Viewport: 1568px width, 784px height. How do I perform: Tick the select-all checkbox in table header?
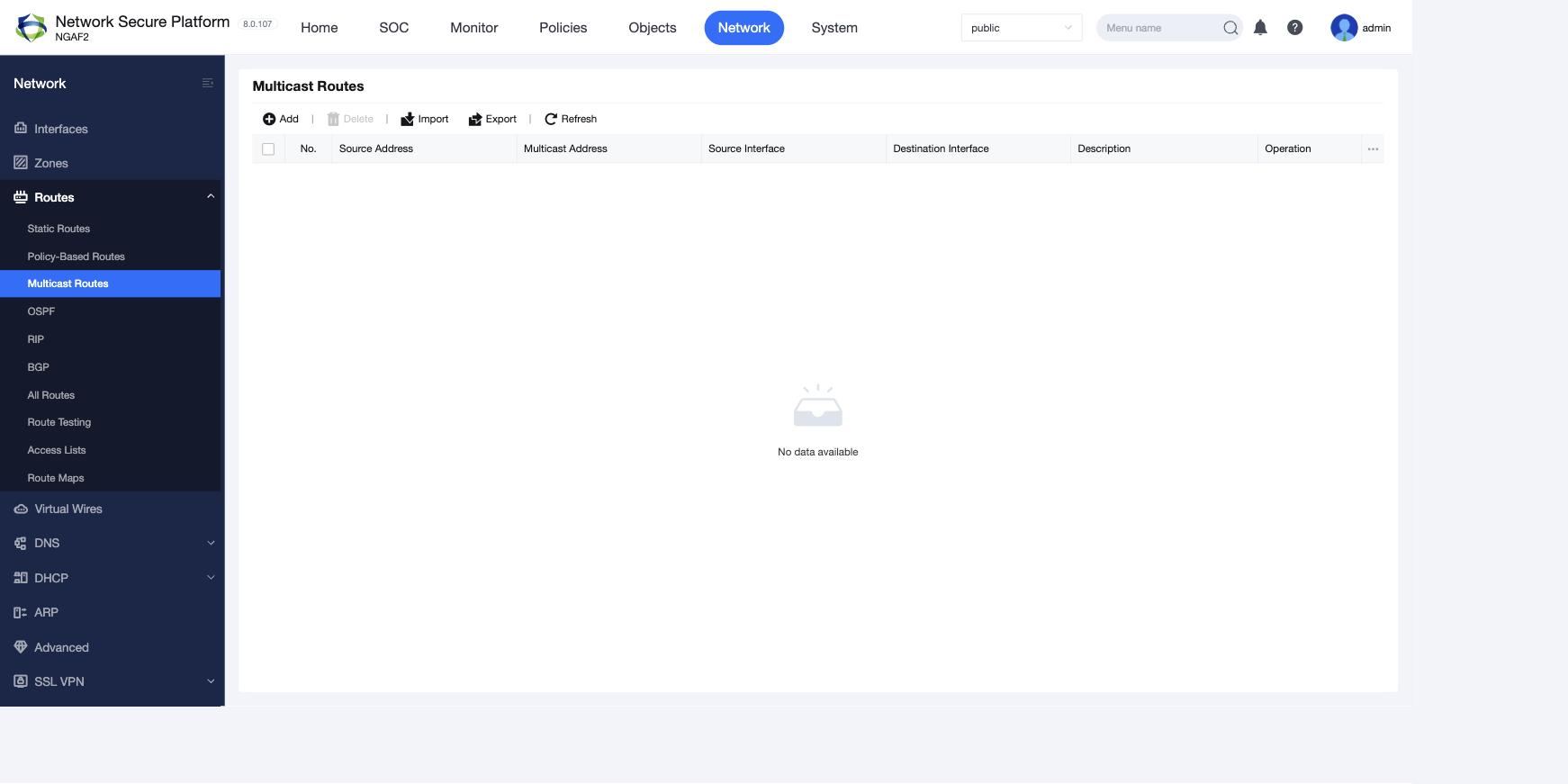[x=268, y=149]
